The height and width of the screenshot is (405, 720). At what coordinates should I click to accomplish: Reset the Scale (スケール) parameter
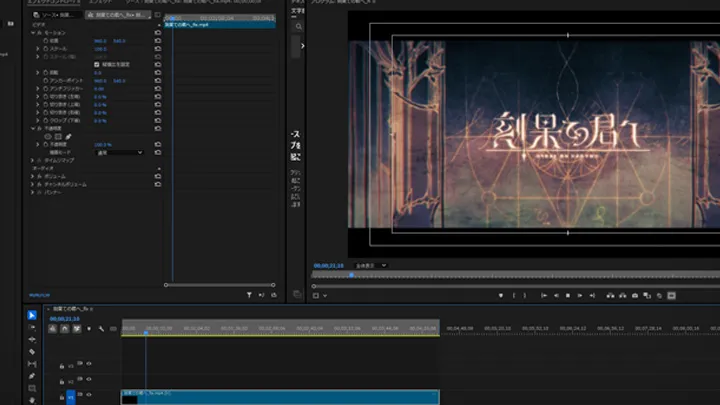click(158, 49)
